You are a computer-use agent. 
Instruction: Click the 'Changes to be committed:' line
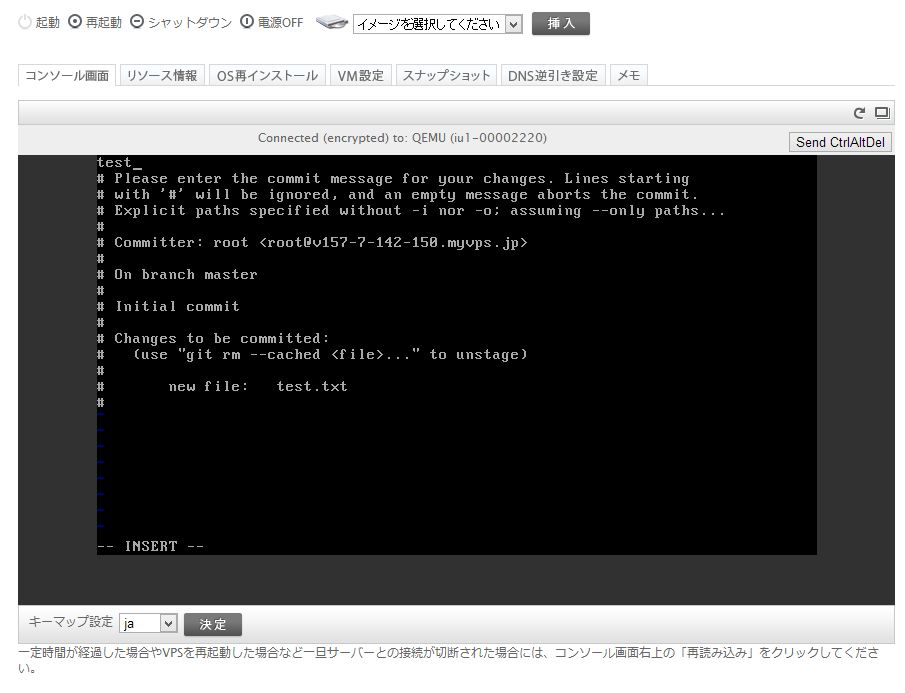tap(213, 338)
